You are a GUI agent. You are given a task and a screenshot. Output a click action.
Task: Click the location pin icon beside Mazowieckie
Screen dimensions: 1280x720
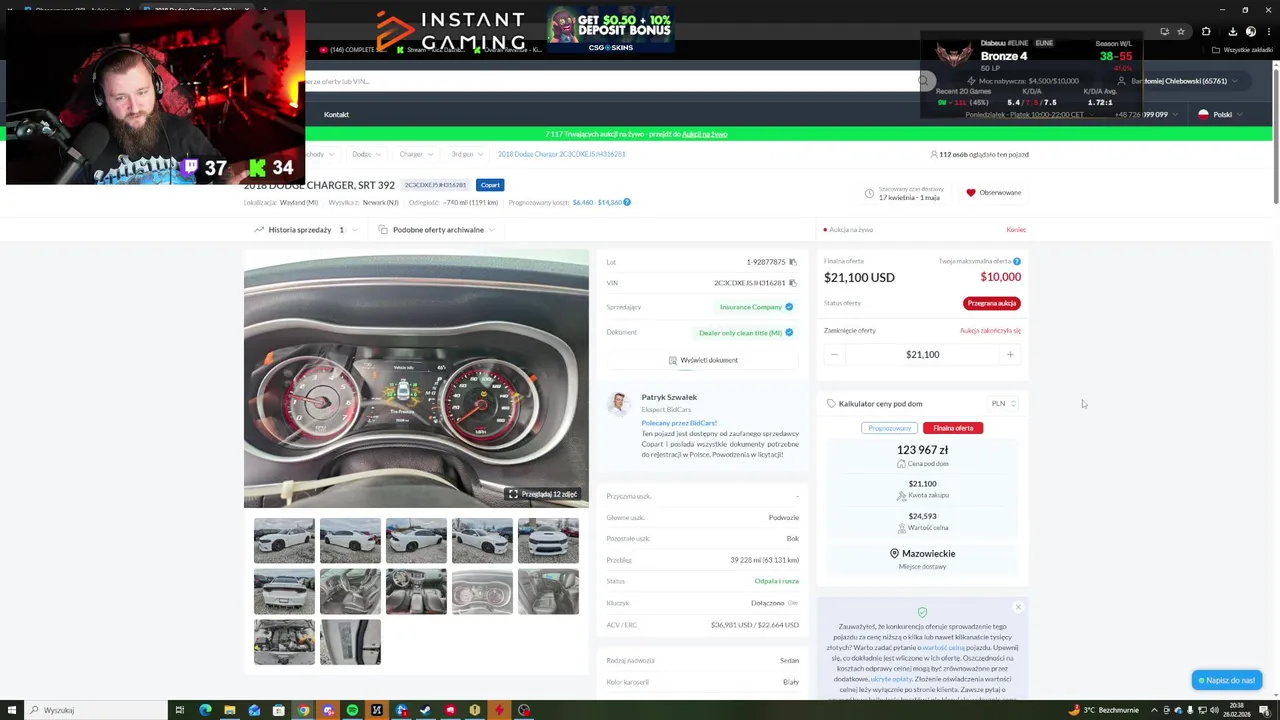pyautogui.click(x=894, y=553)
